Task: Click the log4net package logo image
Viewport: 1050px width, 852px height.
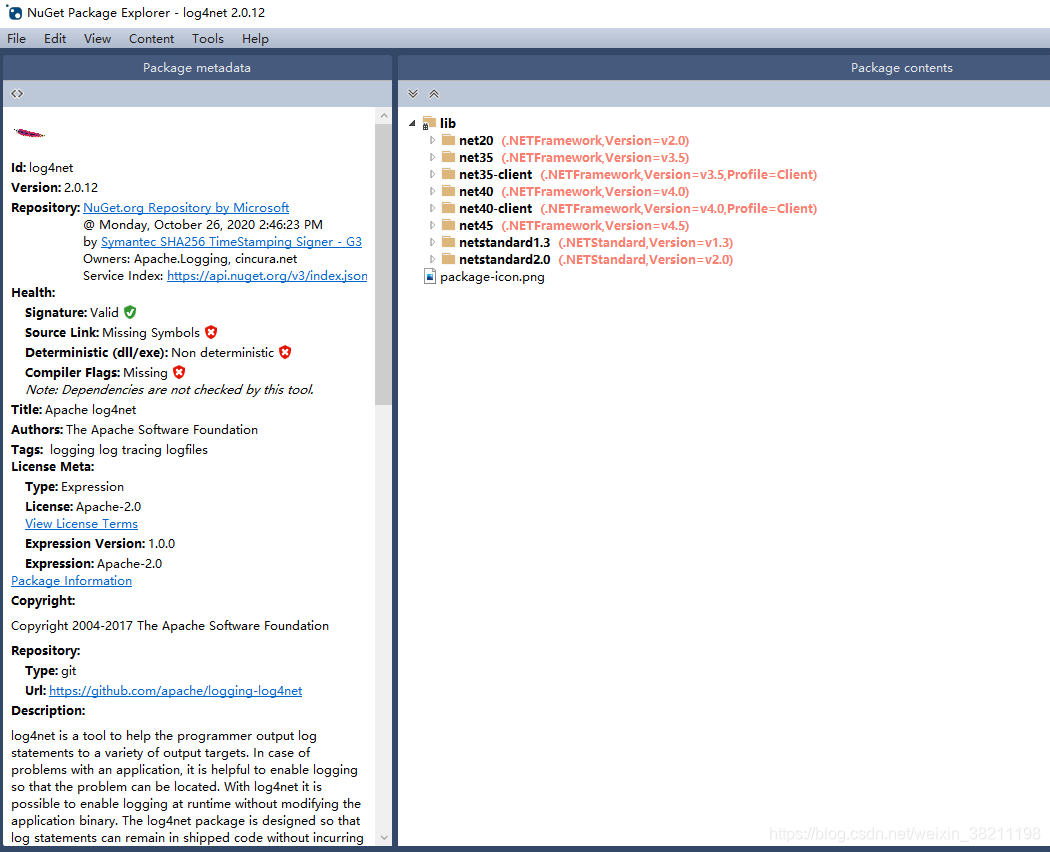Action: point(29,133)
